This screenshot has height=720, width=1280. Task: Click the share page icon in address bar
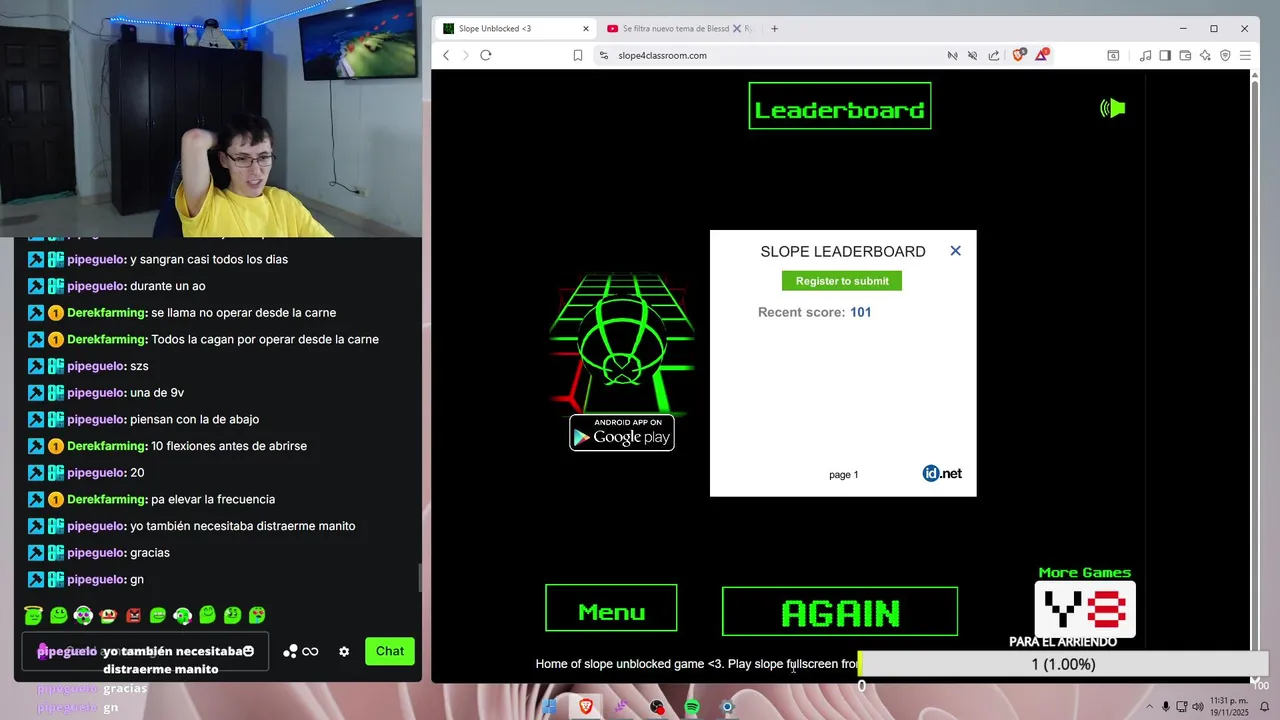tap(993, 55)
